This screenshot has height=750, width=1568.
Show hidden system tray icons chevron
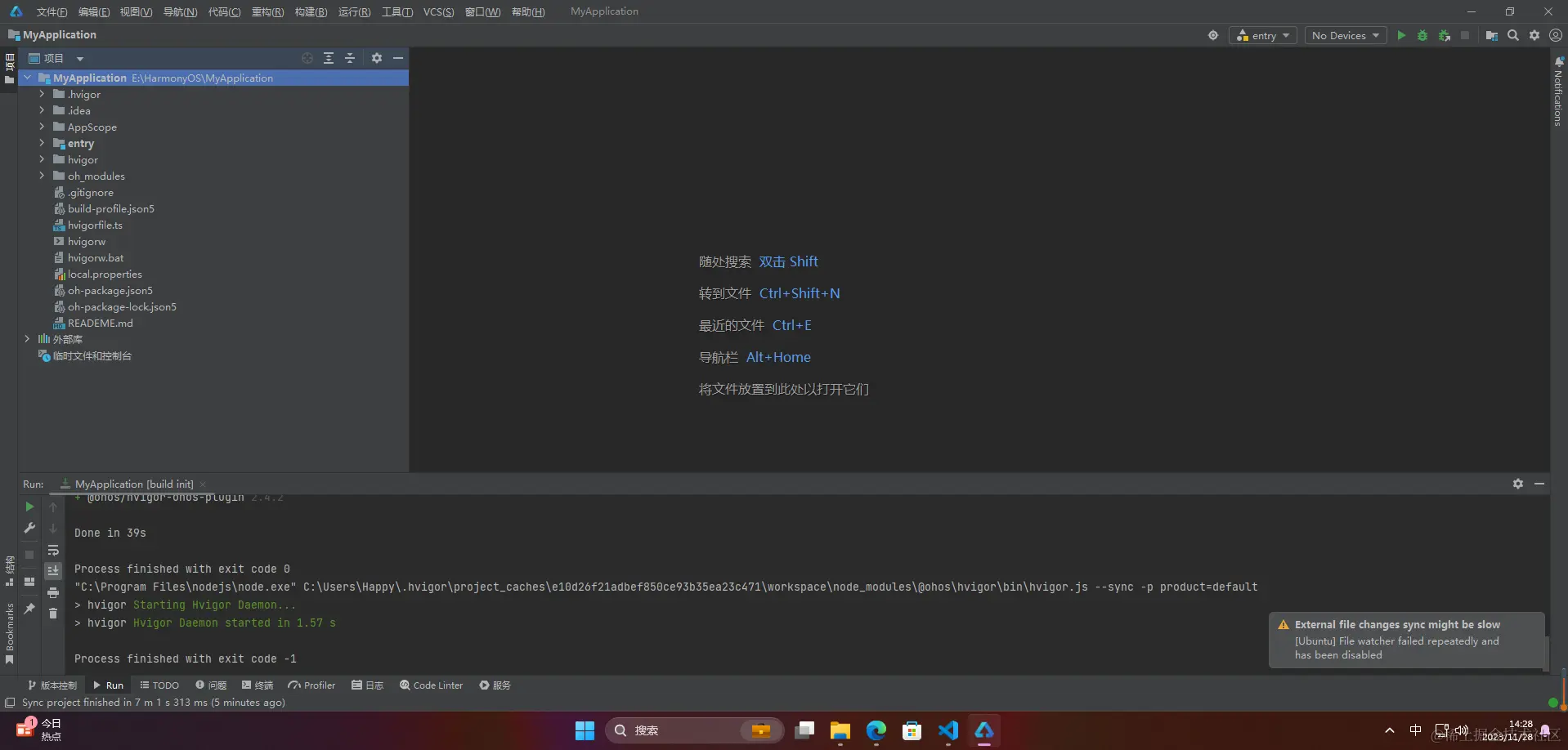(x=1389, y=730)
